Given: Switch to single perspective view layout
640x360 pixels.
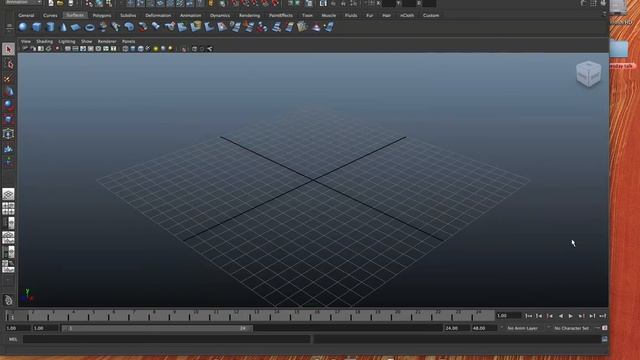Looking at the screenshot, I should click(x=9, y=194).
